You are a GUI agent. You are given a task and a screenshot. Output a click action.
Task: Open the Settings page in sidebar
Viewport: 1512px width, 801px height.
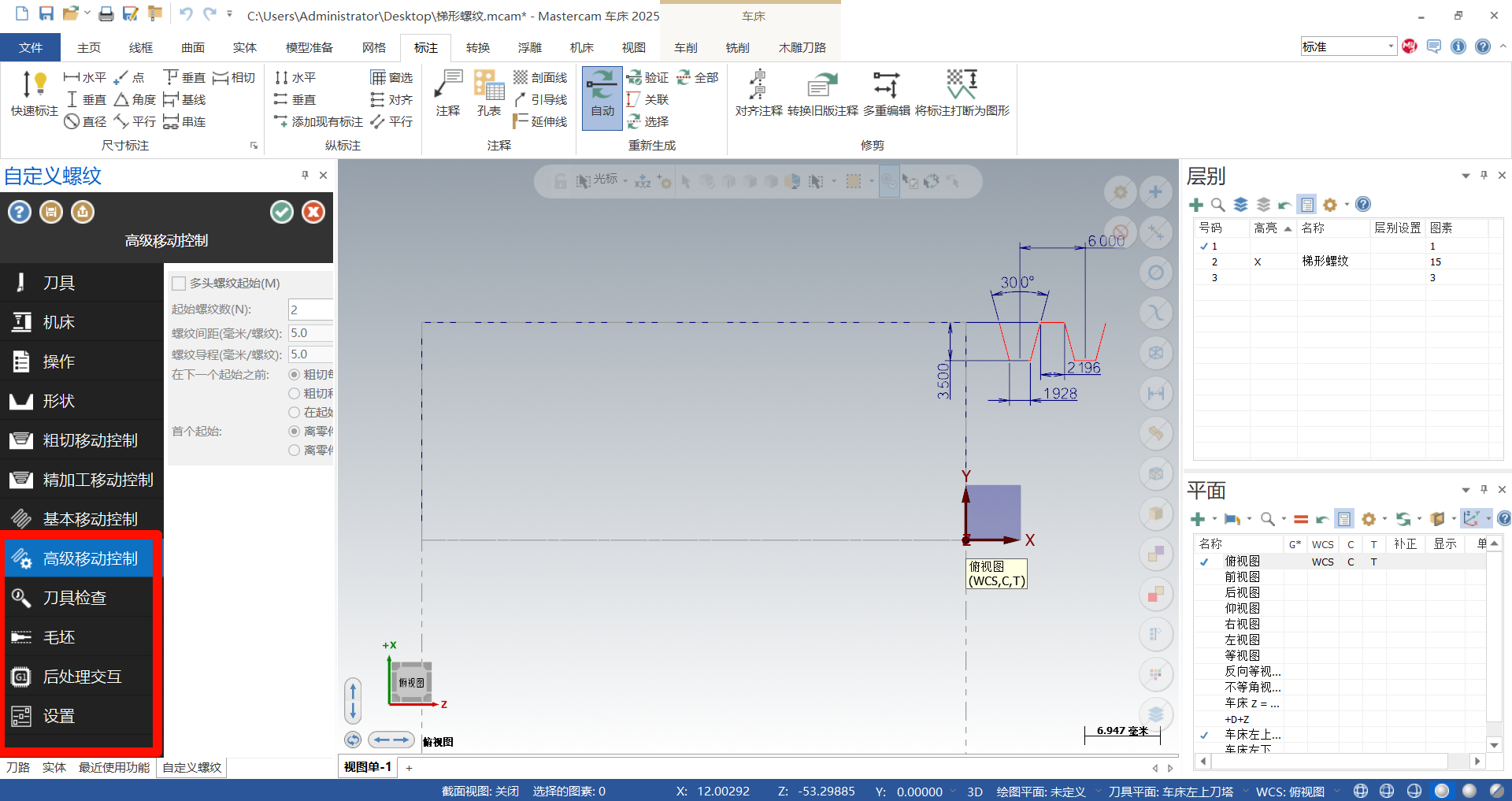point(82,716)
